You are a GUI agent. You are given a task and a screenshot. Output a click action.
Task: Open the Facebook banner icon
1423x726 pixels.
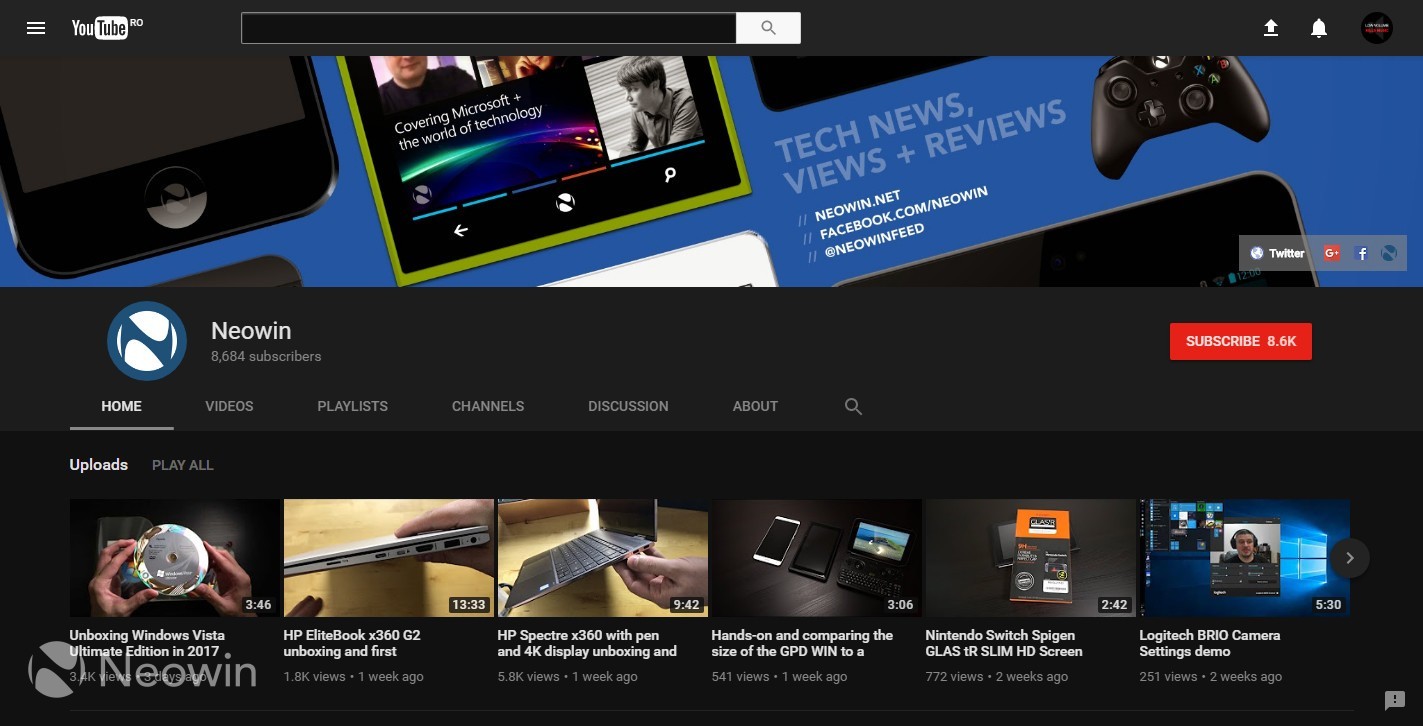(x=1361, y=253)
